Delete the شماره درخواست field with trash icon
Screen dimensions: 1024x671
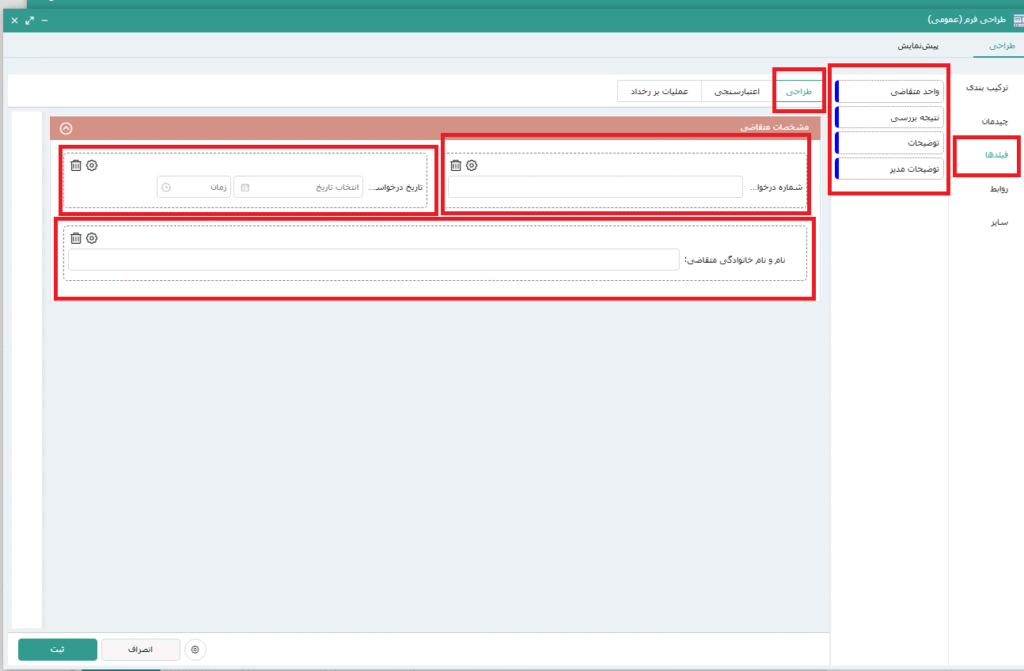click(456, 165)
